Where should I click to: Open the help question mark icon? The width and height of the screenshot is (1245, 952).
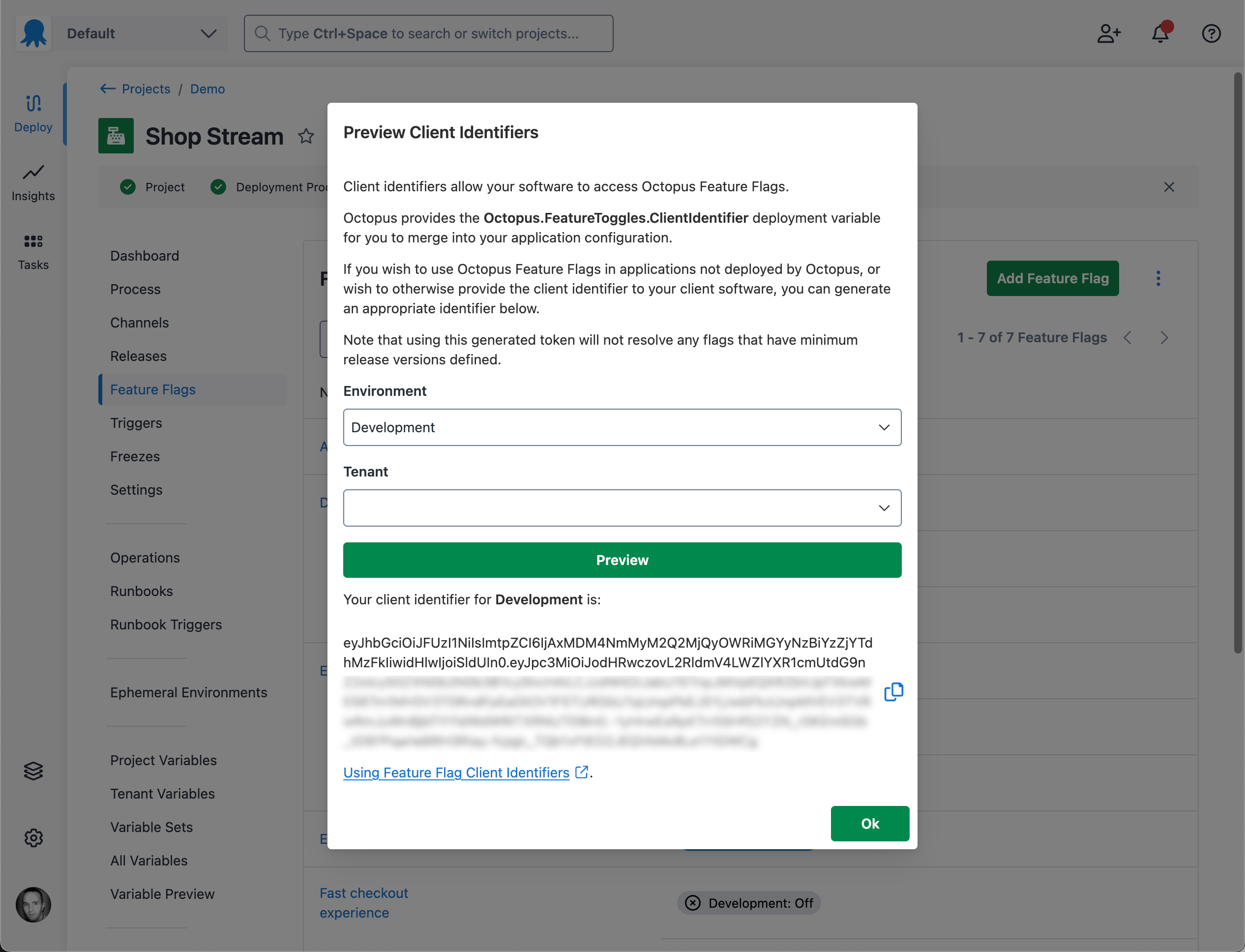coord(1211,33)
